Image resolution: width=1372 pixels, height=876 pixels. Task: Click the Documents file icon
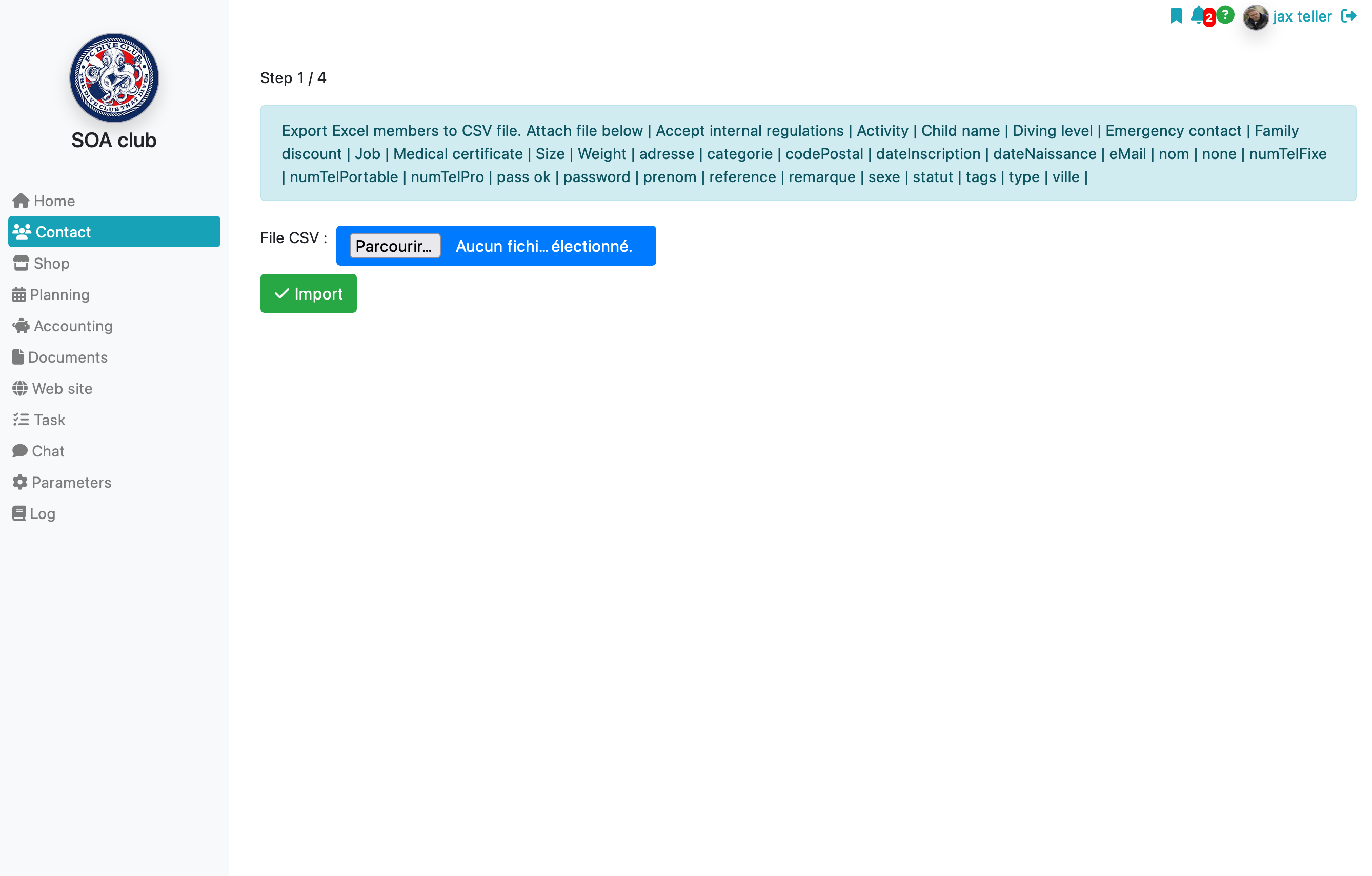[18, 357]
